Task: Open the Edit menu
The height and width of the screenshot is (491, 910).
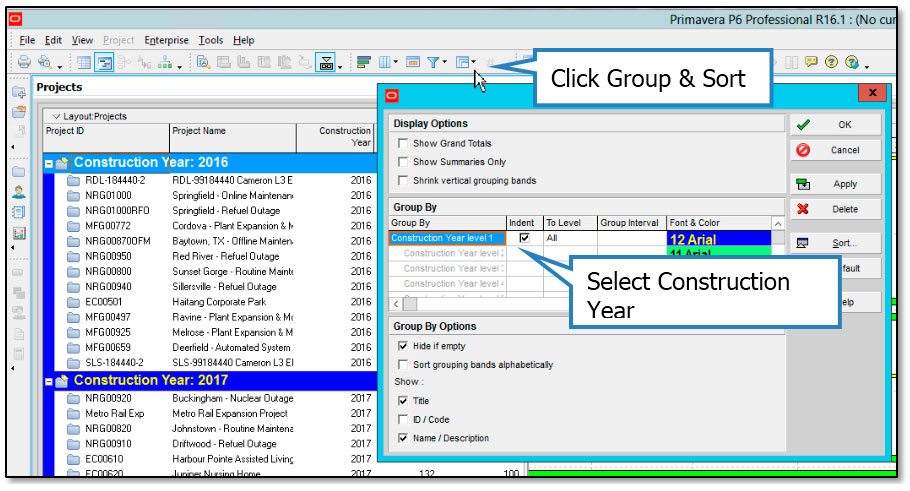Action: pos(53,40)
